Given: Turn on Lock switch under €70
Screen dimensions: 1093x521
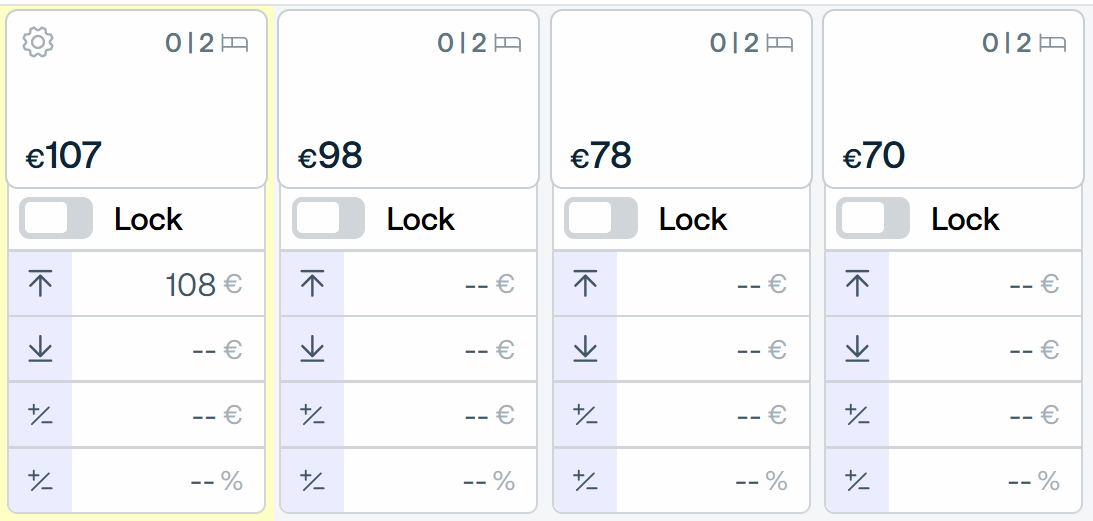Looking at the screenshot, I should coord(873,218).
